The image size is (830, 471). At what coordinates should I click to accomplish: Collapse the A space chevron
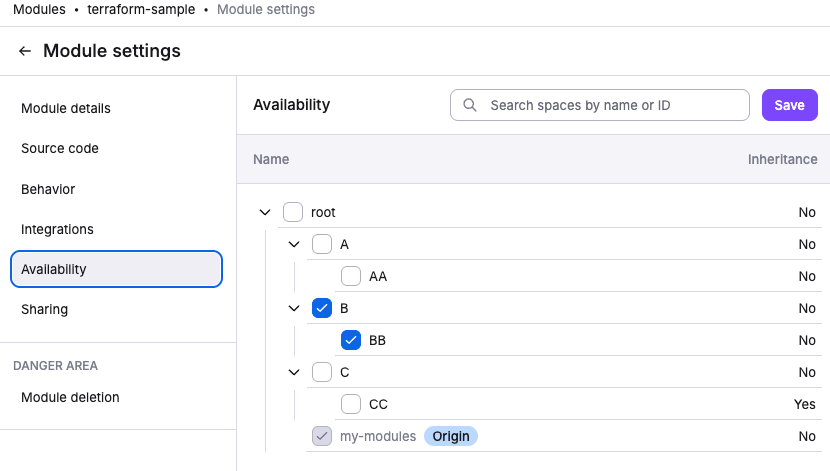coord(294,244)
